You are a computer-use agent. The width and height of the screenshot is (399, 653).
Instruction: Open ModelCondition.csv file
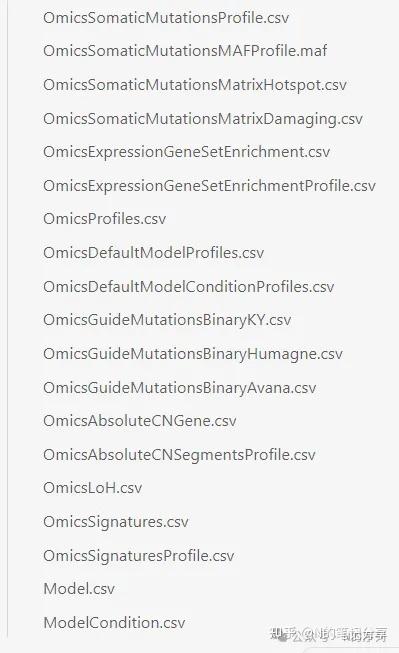coord(114,623)
